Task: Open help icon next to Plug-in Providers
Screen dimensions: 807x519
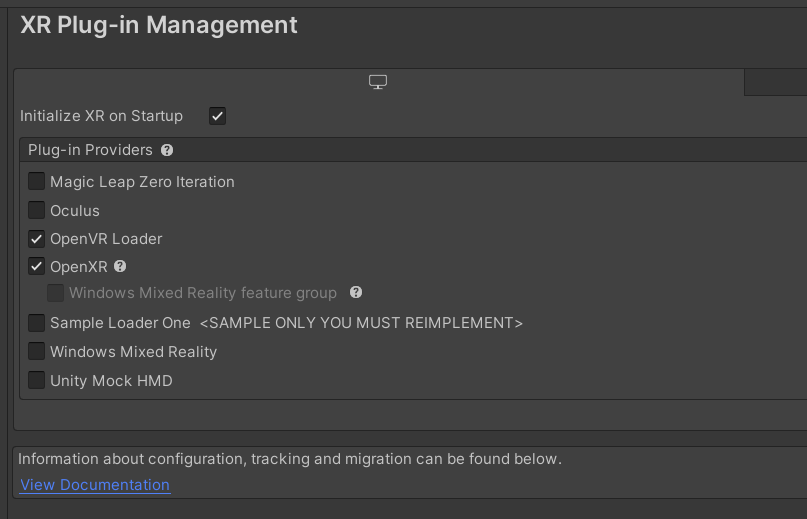Action: (167, 150)
